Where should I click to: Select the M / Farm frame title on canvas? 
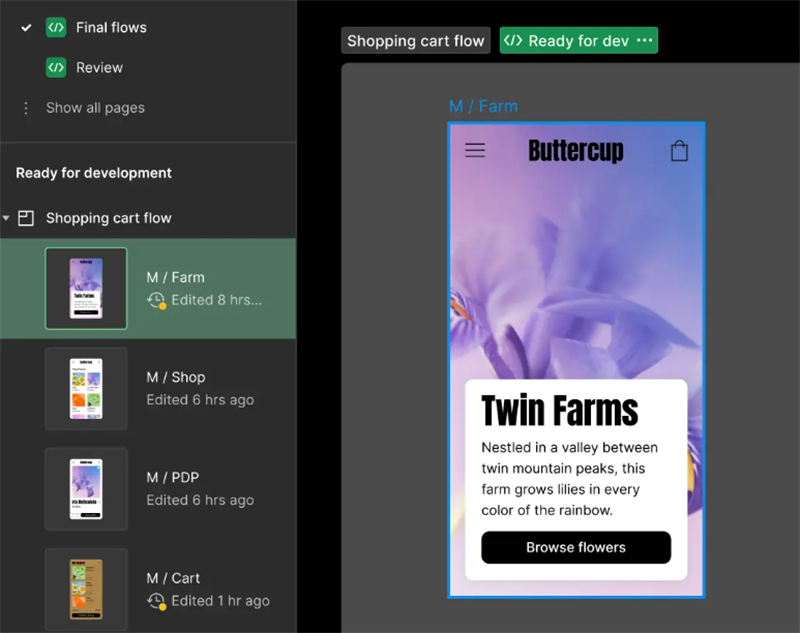pyautogui.click(x=483, y=106)
